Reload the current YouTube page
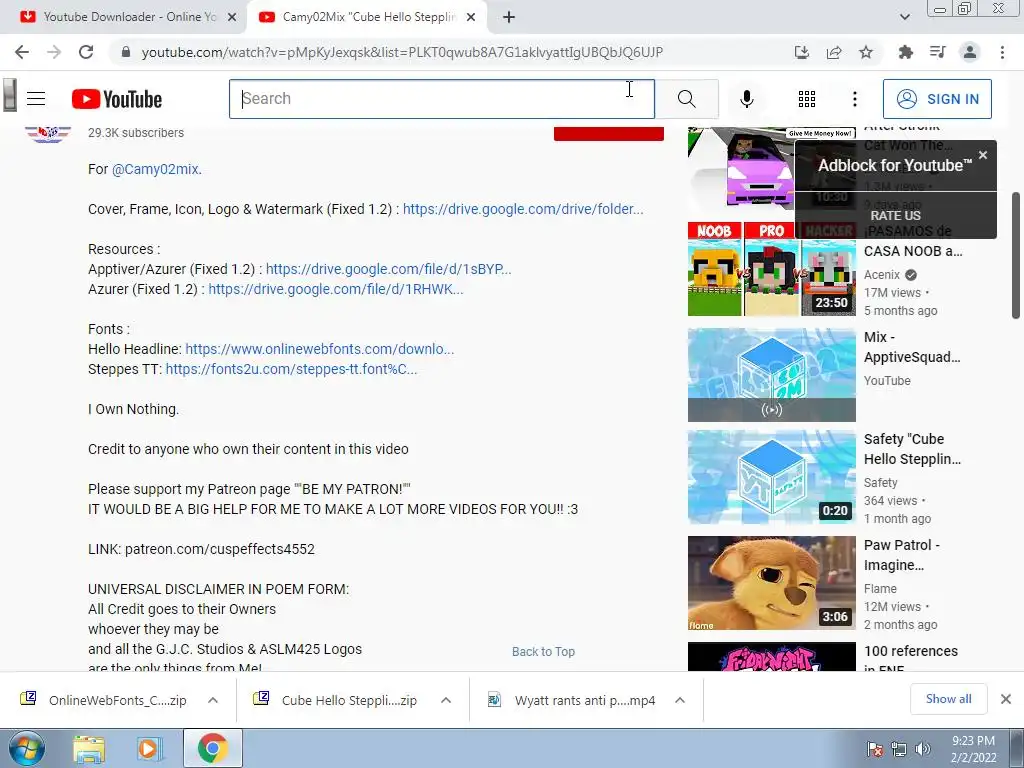Screen dimensions: 1024x768 [x=86, y=52]
